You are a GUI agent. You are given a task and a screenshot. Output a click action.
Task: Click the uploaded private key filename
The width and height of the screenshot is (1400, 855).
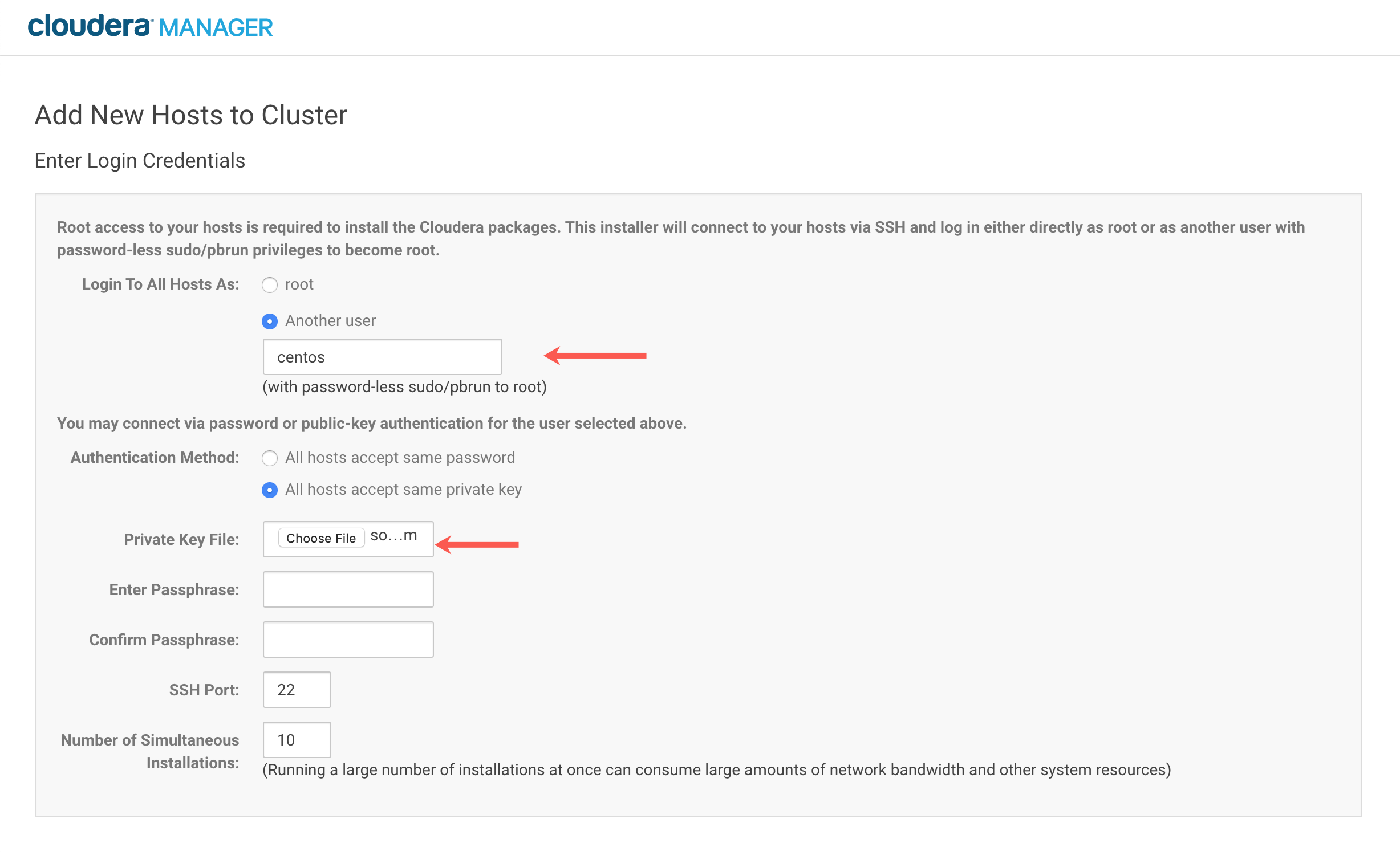392,536
